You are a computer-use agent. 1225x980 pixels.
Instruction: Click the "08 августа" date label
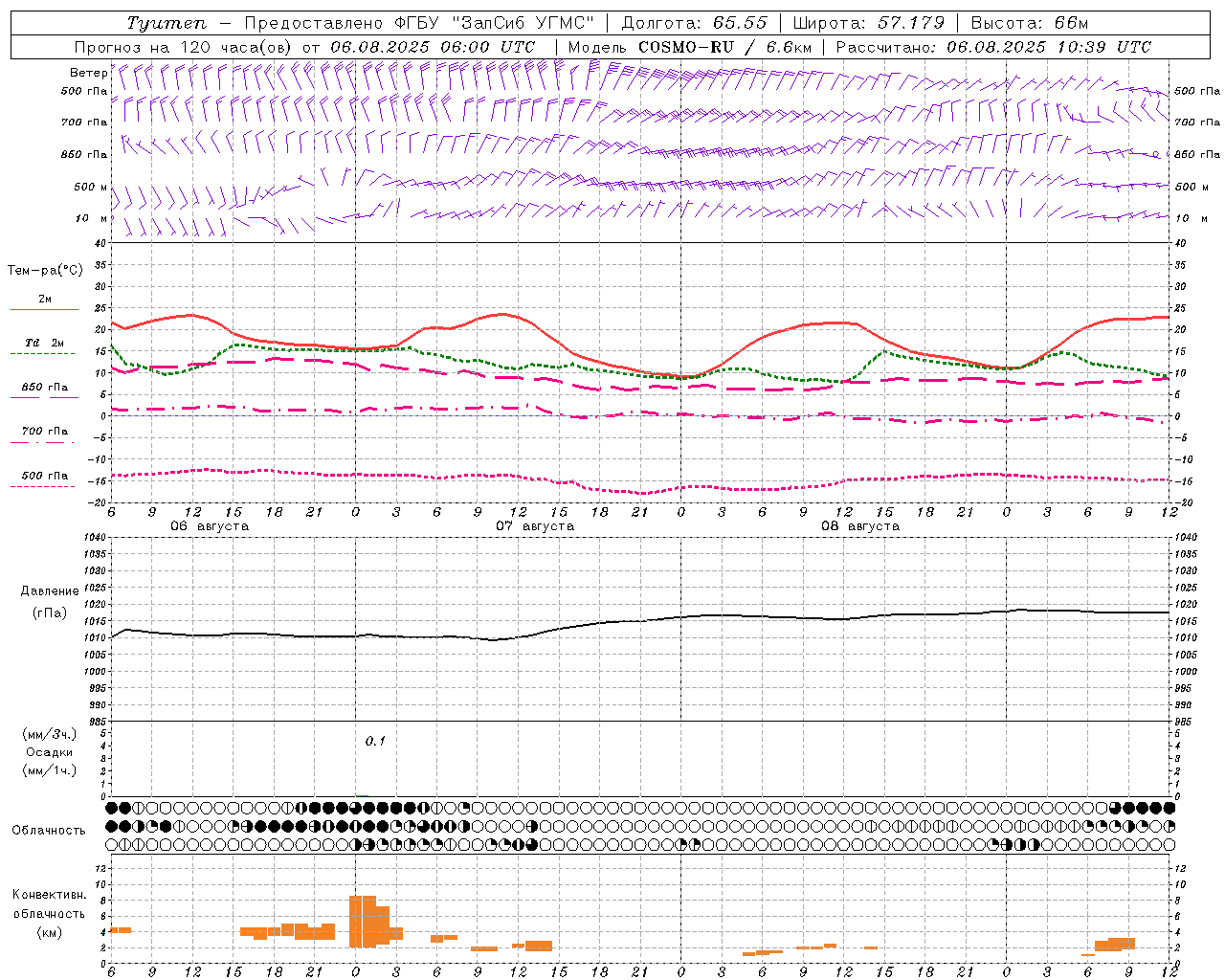860,526
